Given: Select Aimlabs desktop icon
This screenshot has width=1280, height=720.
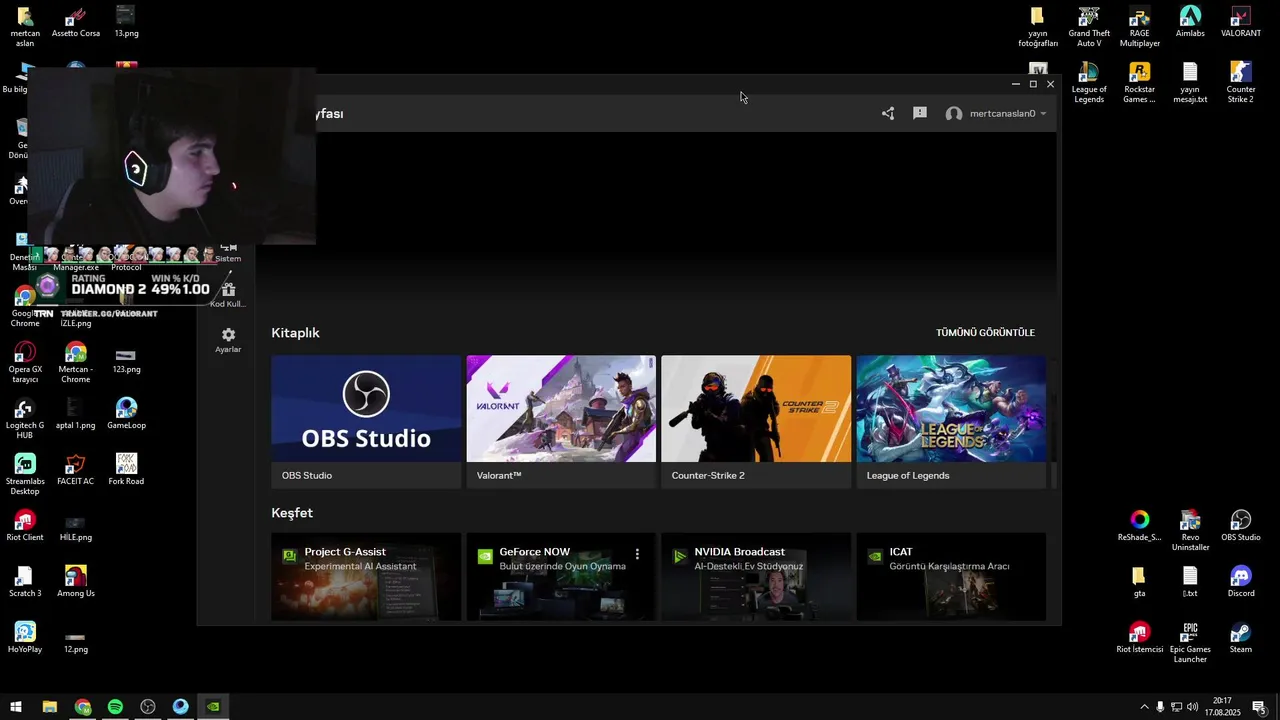Looking at the screenshot, I should 1190,22.
